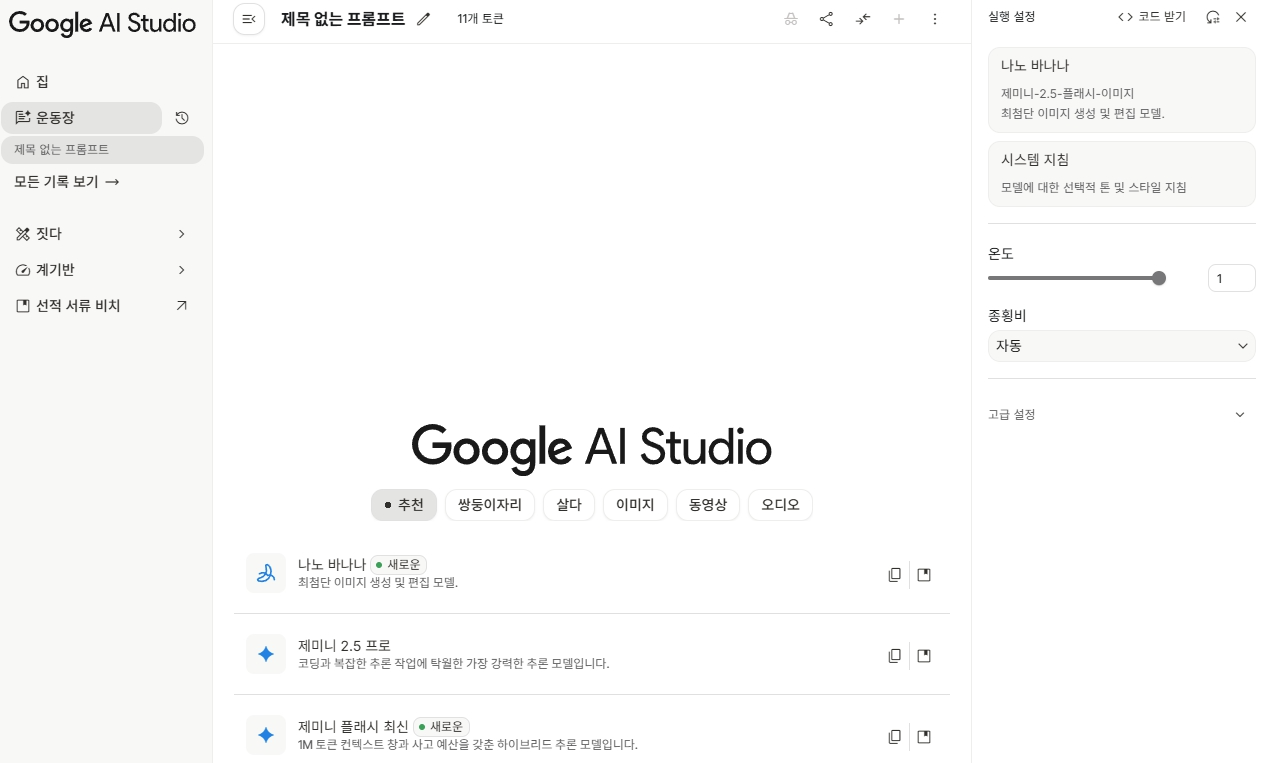Screen dimensions: 1264x763
Task: Open the compare mode arrows icon
Action: pos(863,19)
